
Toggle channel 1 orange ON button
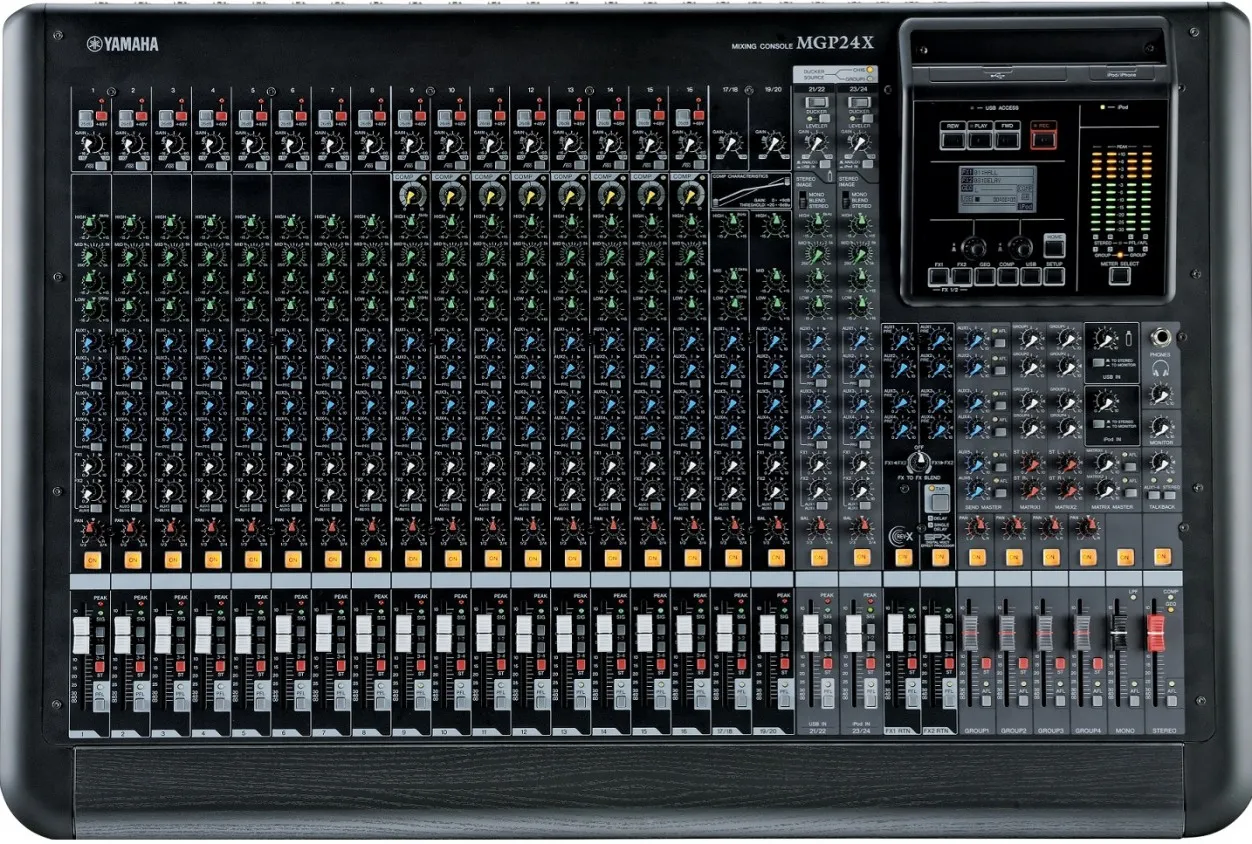(92, 559)
